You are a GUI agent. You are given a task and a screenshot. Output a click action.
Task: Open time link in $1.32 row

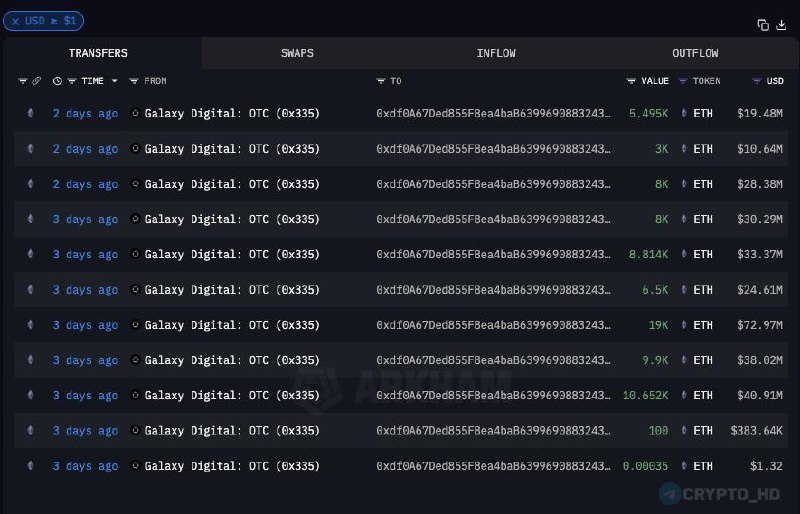85,466
